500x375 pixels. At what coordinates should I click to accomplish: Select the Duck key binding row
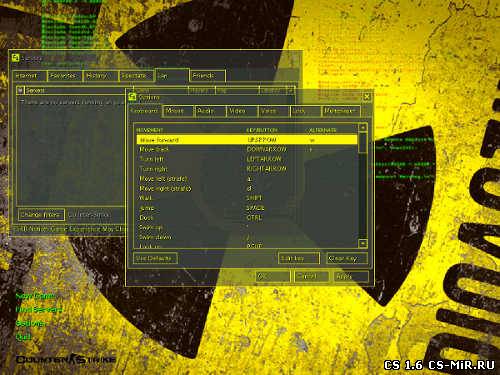coord(247,218)
